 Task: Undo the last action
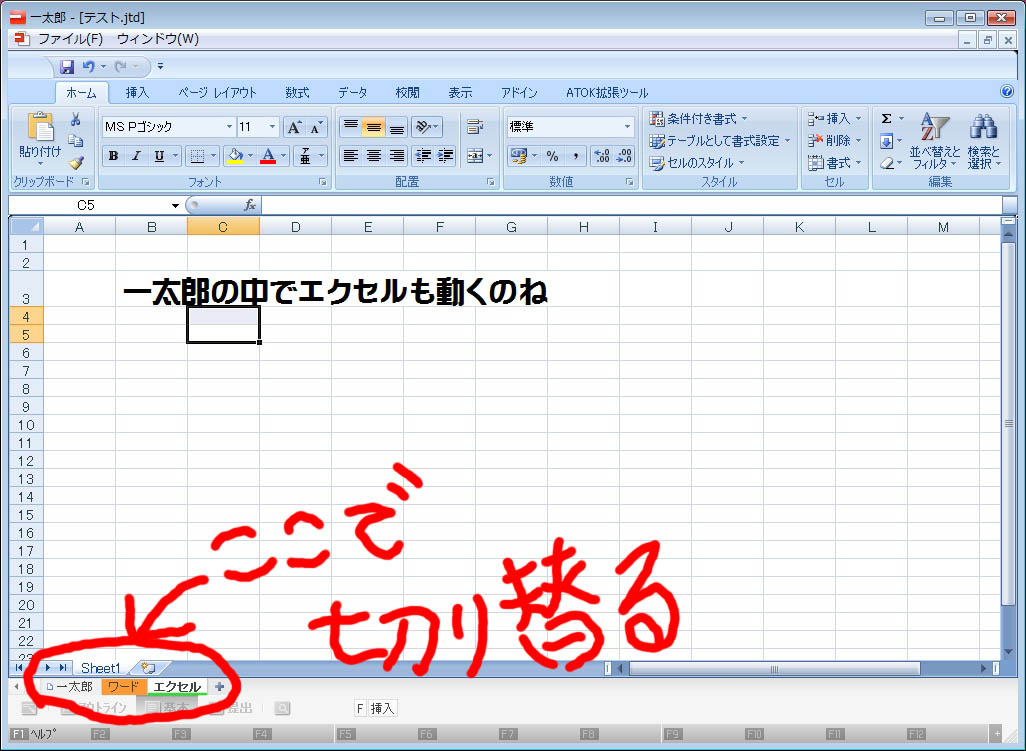pyautogui.click(x=88, y=66)
